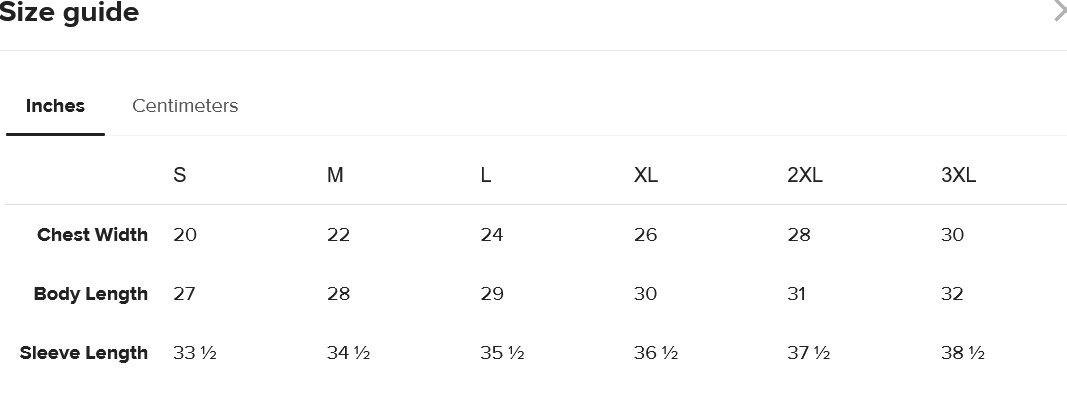Select the M size column header
Image resolution: width=1067 pixels, height=400 pixels.
coord(335,175)
